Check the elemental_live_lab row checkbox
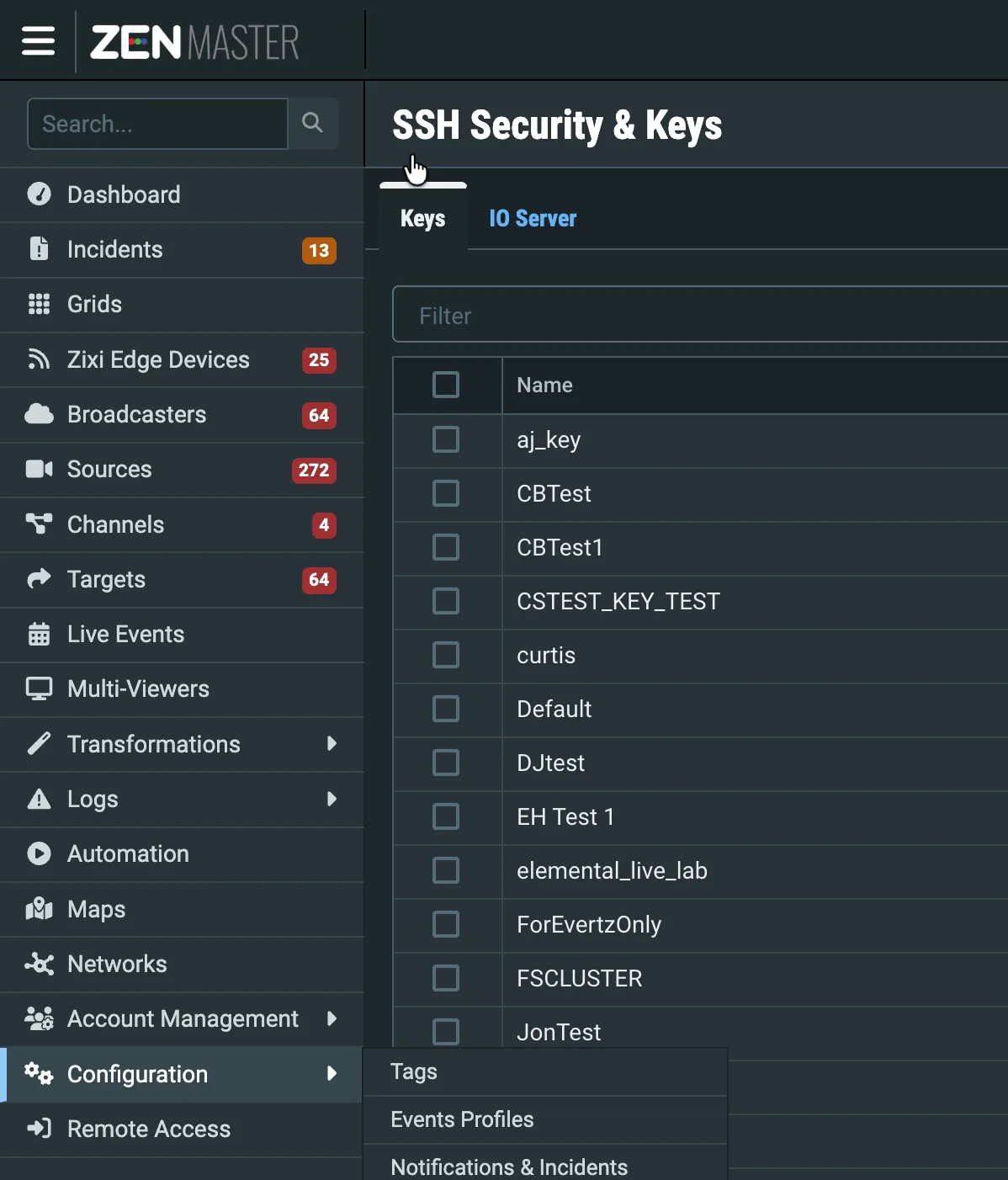 pos(445,870)
